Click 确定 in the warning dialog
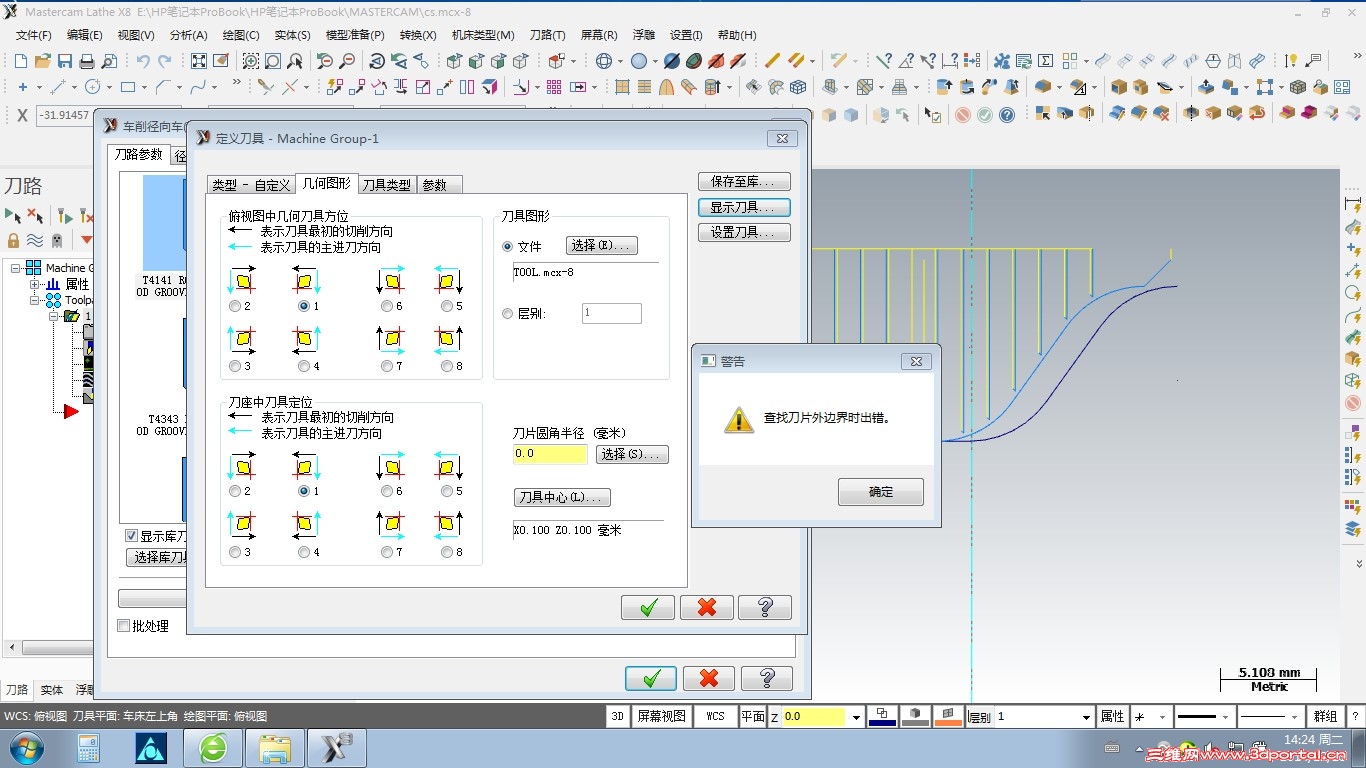 [x=880, y=492]
